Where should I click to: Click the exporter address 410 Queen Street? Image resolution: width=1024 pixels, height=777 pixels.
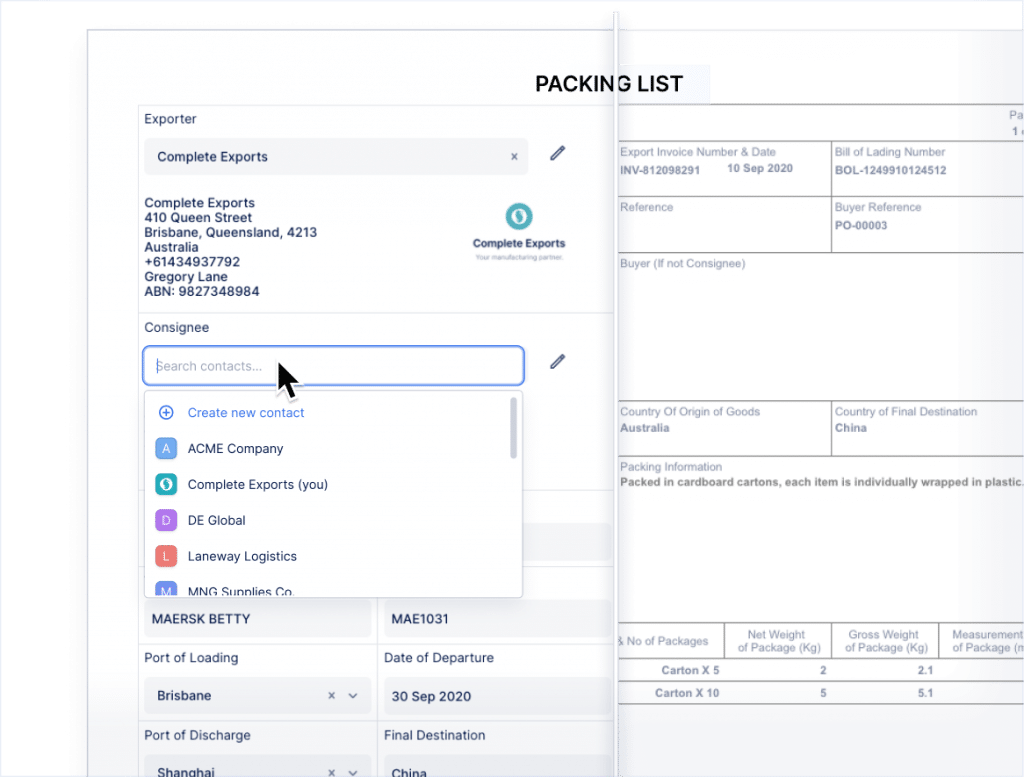tap(198, 218)
